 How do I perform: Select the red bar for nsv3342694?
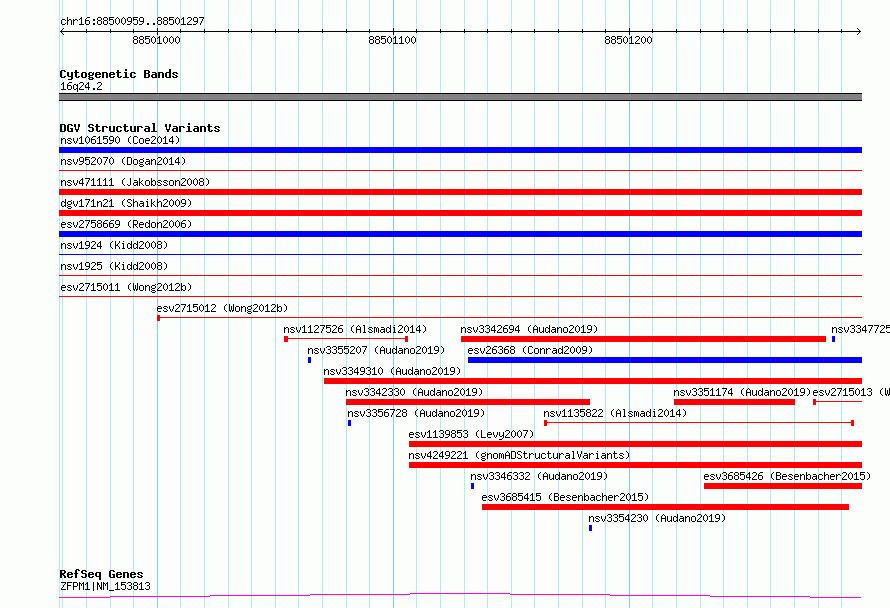(x=644, y=339)
